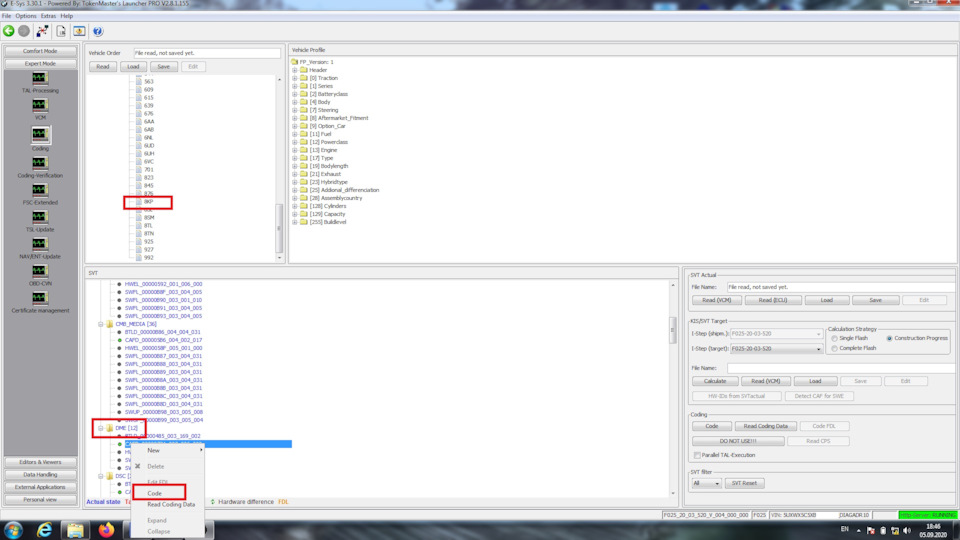960x540 pixels.
Task: Open the Help menu
Action: click(67, 16)
